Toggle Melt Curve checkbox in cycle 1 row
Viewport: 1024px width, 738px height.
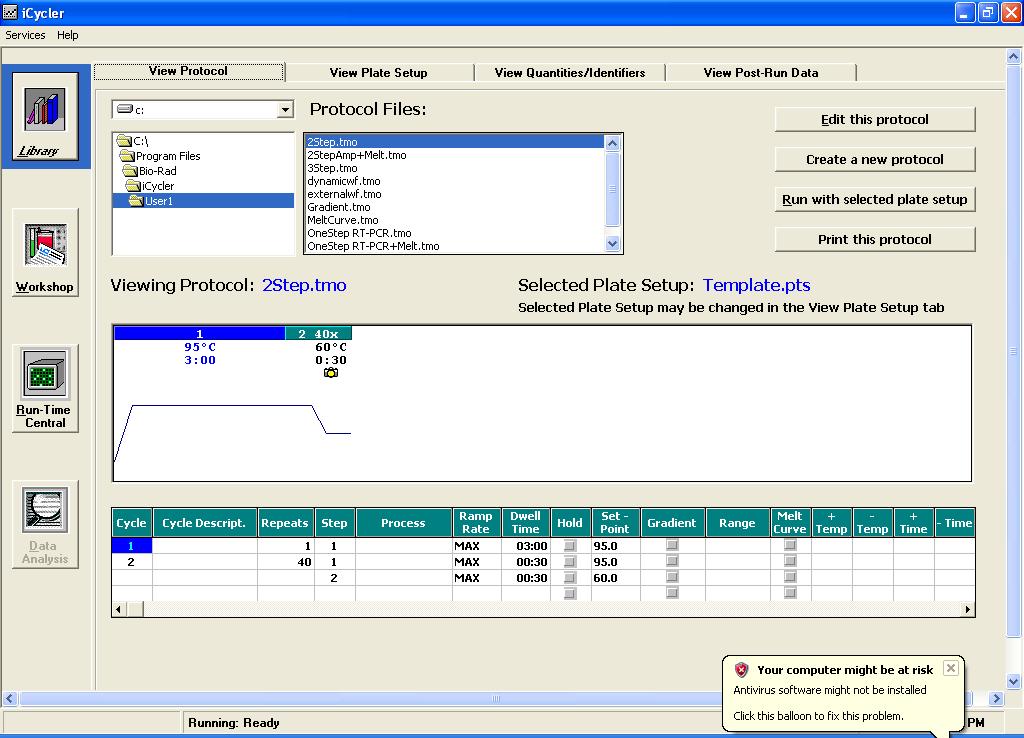[x=790, y=545]
